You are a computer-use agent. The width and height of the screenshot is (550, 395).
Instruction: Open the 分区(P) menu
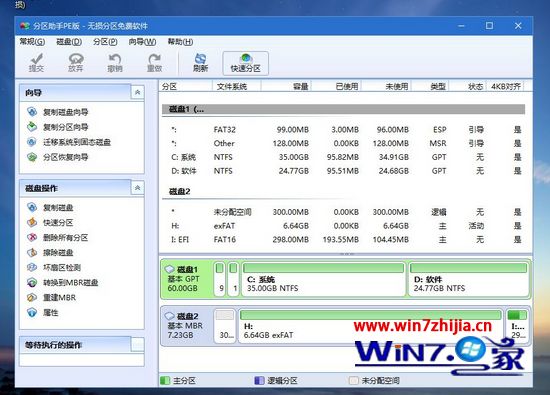105,42
